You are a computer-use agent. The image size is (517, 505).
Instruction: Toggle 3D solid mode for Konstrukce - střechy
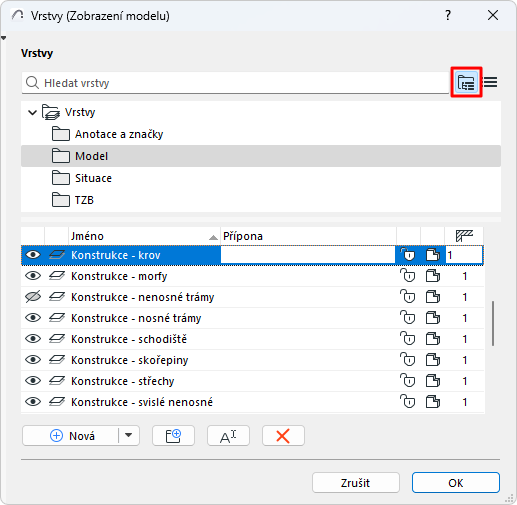433,381
